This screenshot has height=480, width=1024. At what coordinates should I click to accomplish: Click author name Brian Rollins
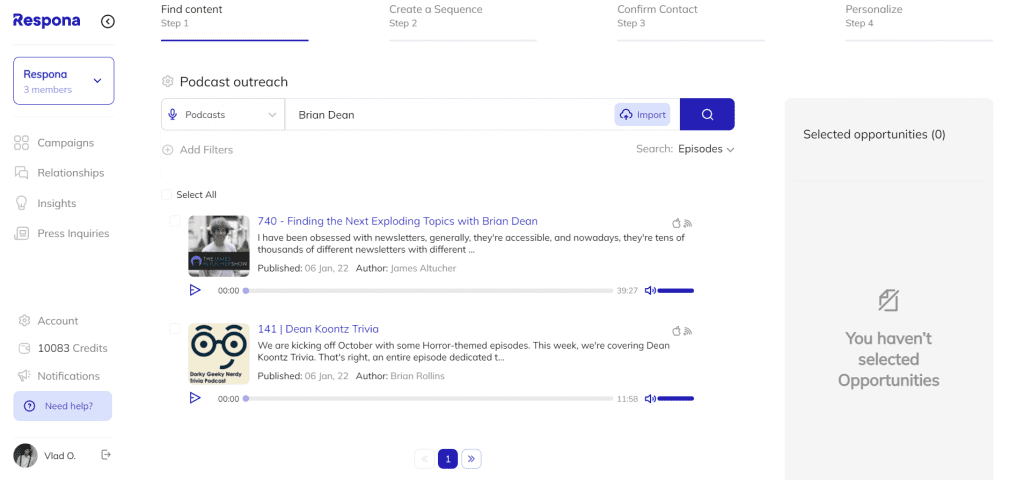pyautogui.click(x=417, y=376)
